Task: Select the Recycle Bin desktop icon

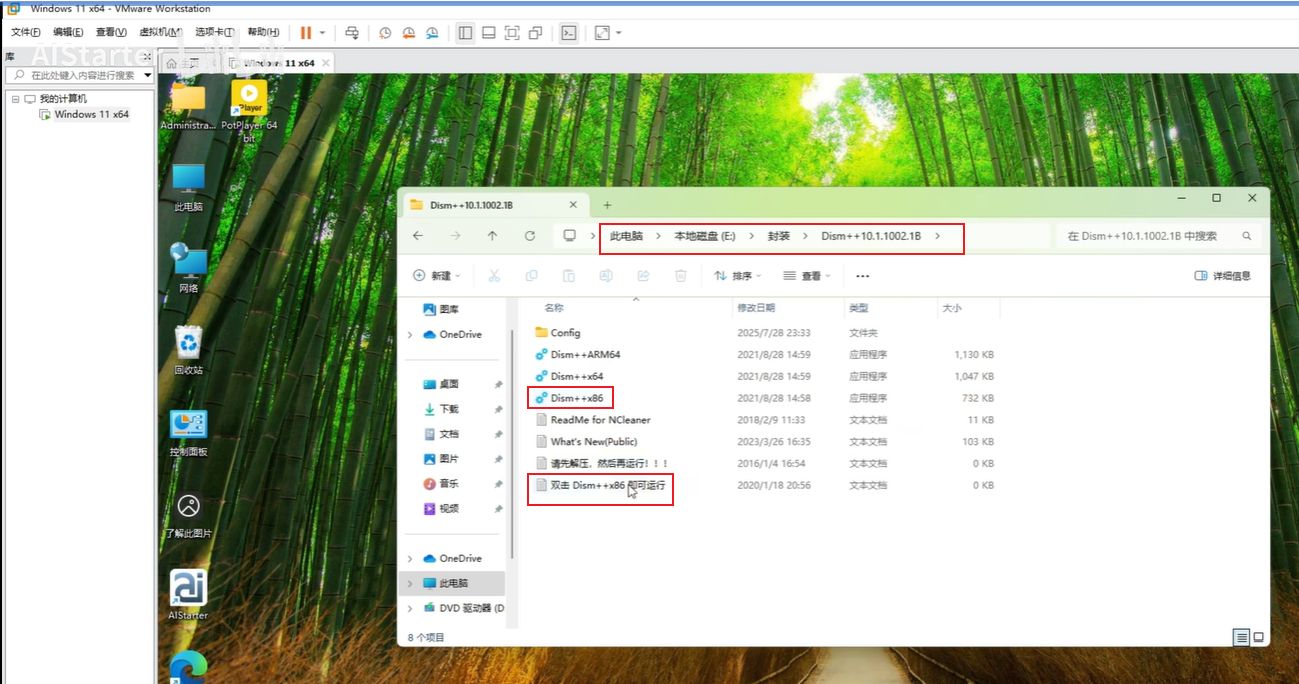Action: (188, 344)
